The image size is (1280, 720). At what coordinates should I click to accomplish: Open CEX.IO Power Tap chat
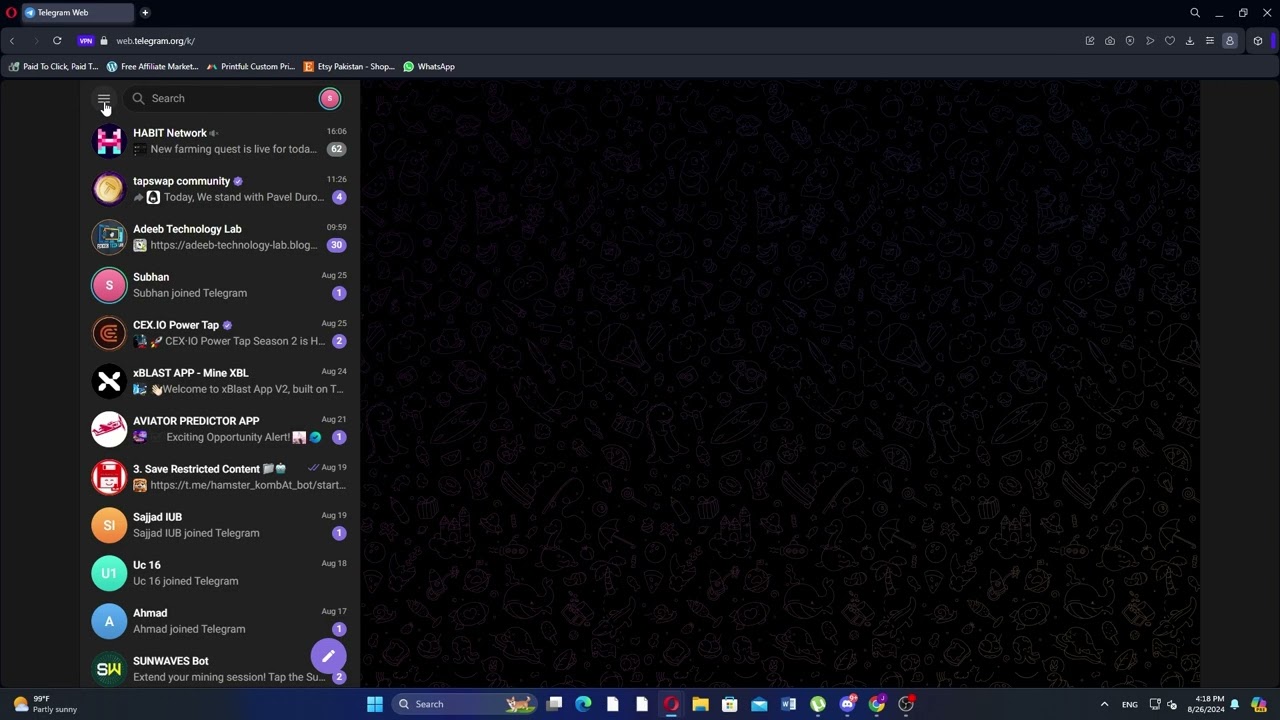pos(220,333)
